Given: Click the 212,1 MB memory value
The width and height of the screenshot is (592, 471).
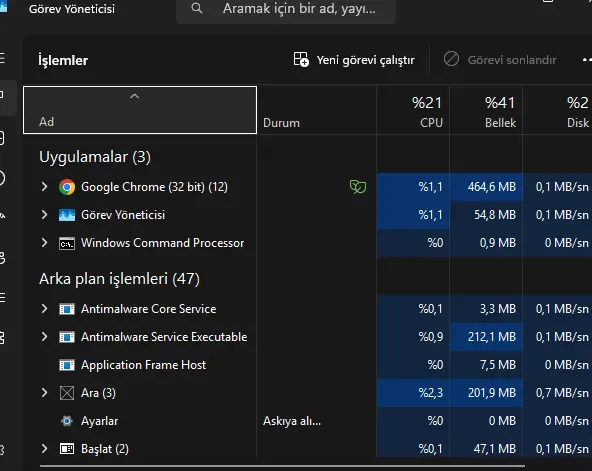Looking at the screenshot, I should tap(492, 337).
